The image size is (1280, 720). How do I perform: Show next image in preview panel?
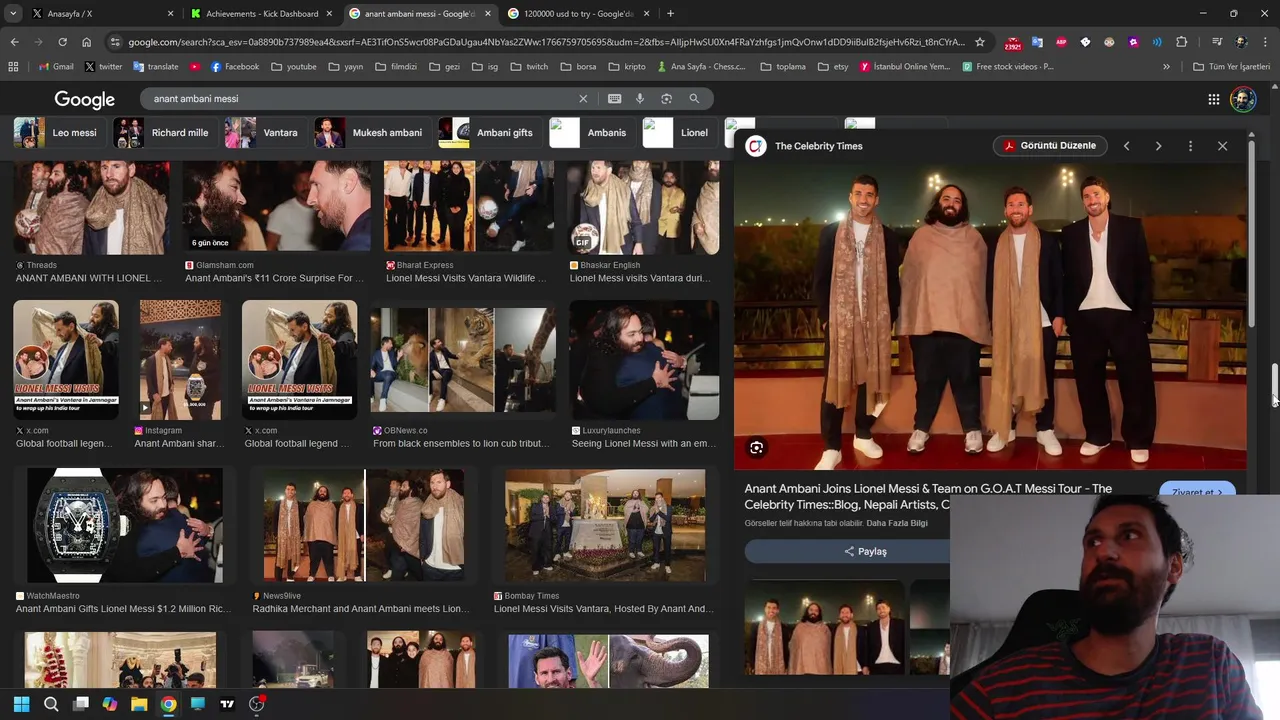point(1158,146)
